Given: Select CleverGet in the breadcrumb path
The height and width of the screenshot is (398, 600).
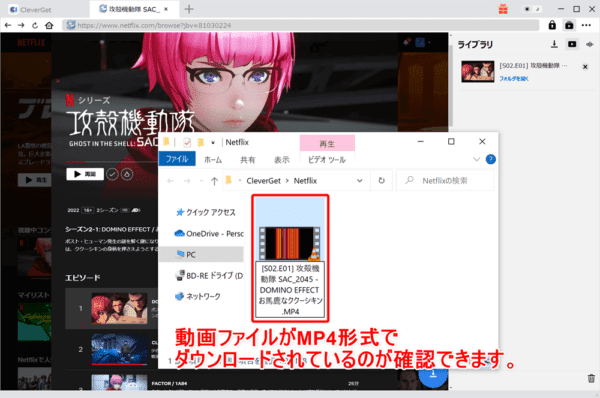Looking at the screenshot, I should point(264,181).
